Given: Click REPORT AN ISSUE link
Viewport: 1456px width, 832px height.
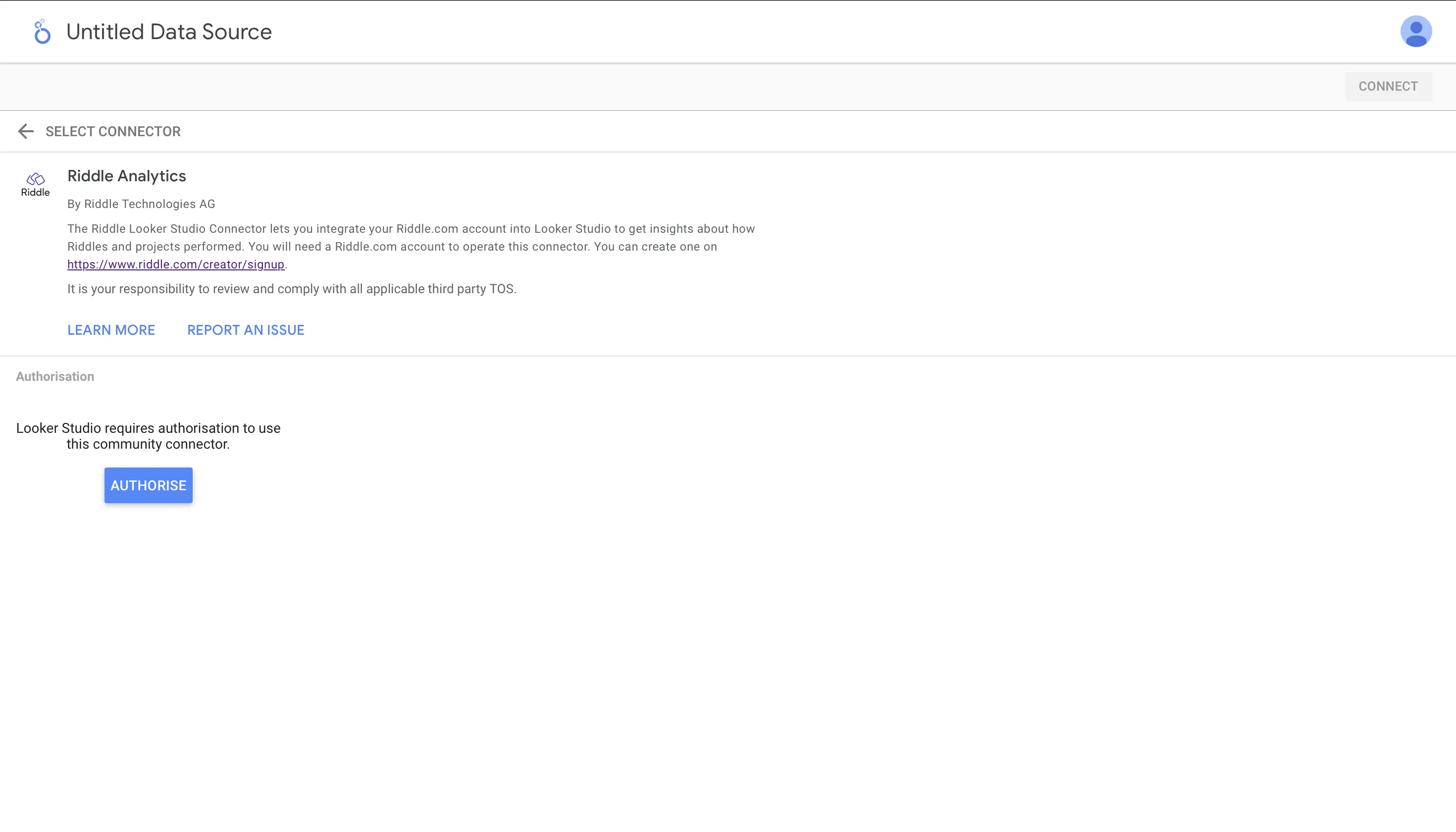Looking at the screenshot, I should (x=246, y=330).
